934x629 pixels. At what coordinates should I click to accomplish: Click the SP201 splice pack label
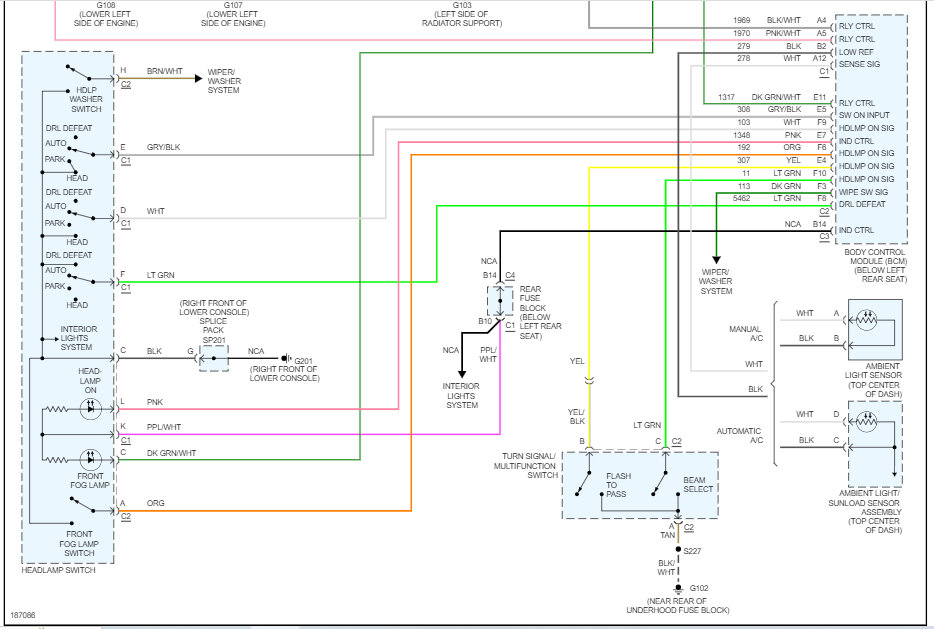click(x=213, y=340)
